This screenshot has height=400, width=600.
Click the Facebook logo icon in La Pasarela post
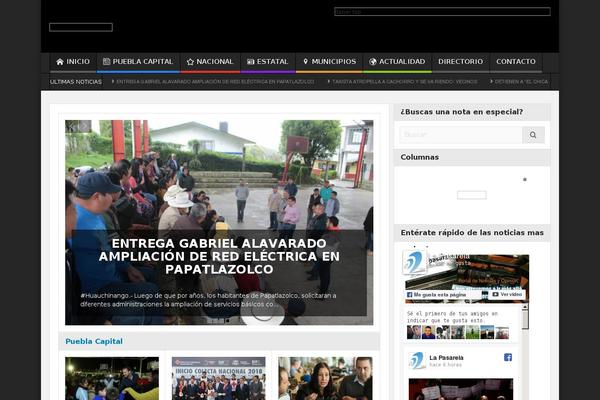(508, 358)
